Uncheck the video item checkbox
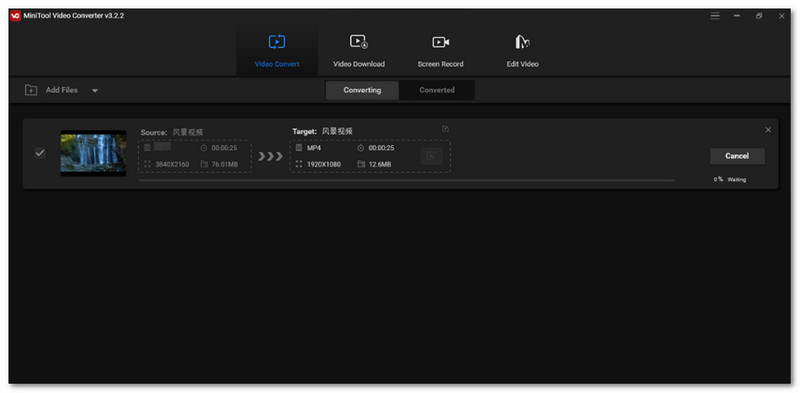The height and width of the screenshot is (393, 800). point(39,153)
